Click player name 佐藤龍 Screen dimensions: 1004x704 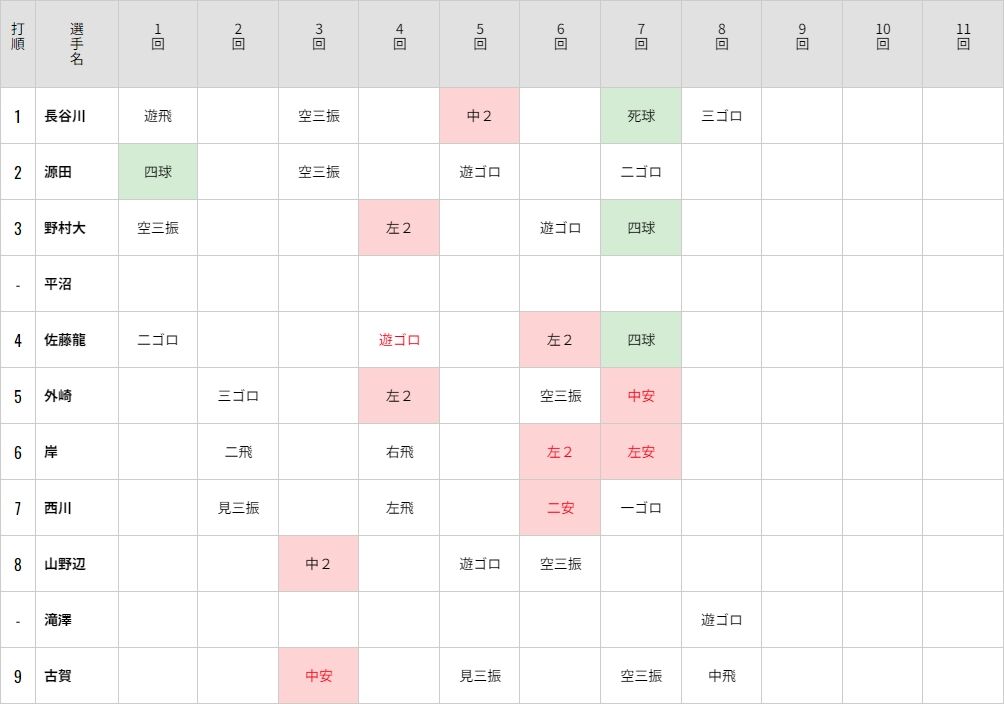pyautogui.click(x=65, y=340)
